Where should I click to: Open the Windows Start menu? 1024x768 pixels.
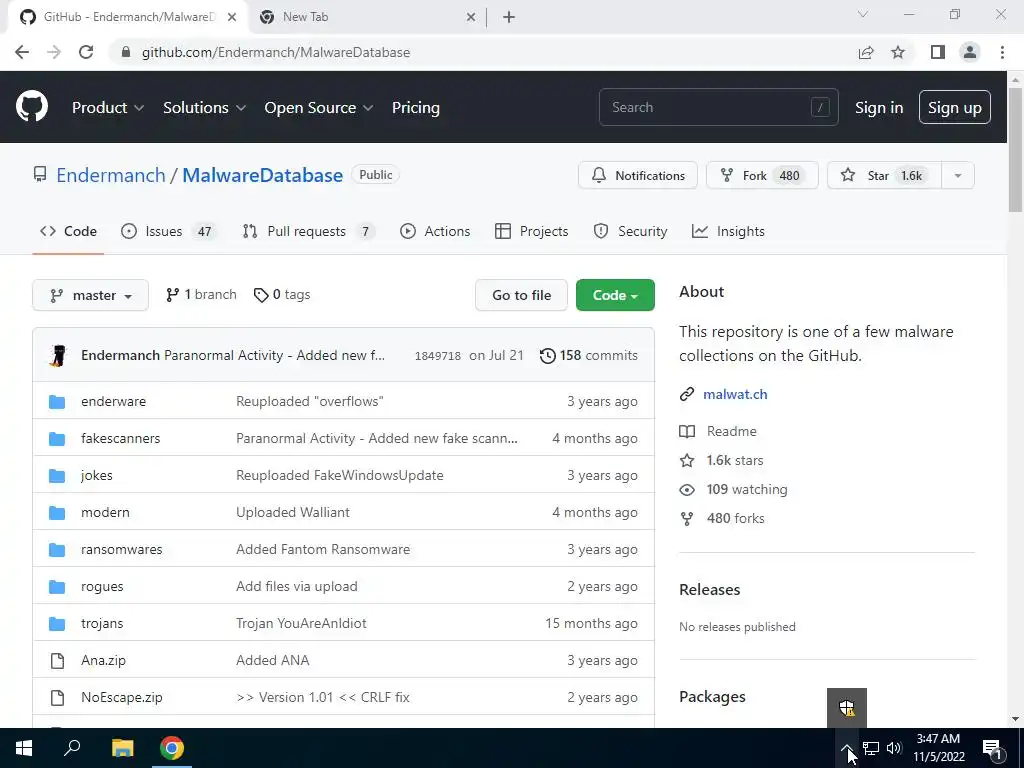click(24, 748)
